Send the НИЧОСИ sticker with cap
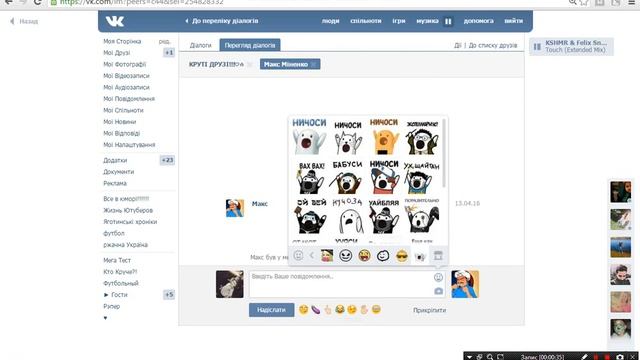This screenshot has height=360, width=640. (x=384, y=177)
